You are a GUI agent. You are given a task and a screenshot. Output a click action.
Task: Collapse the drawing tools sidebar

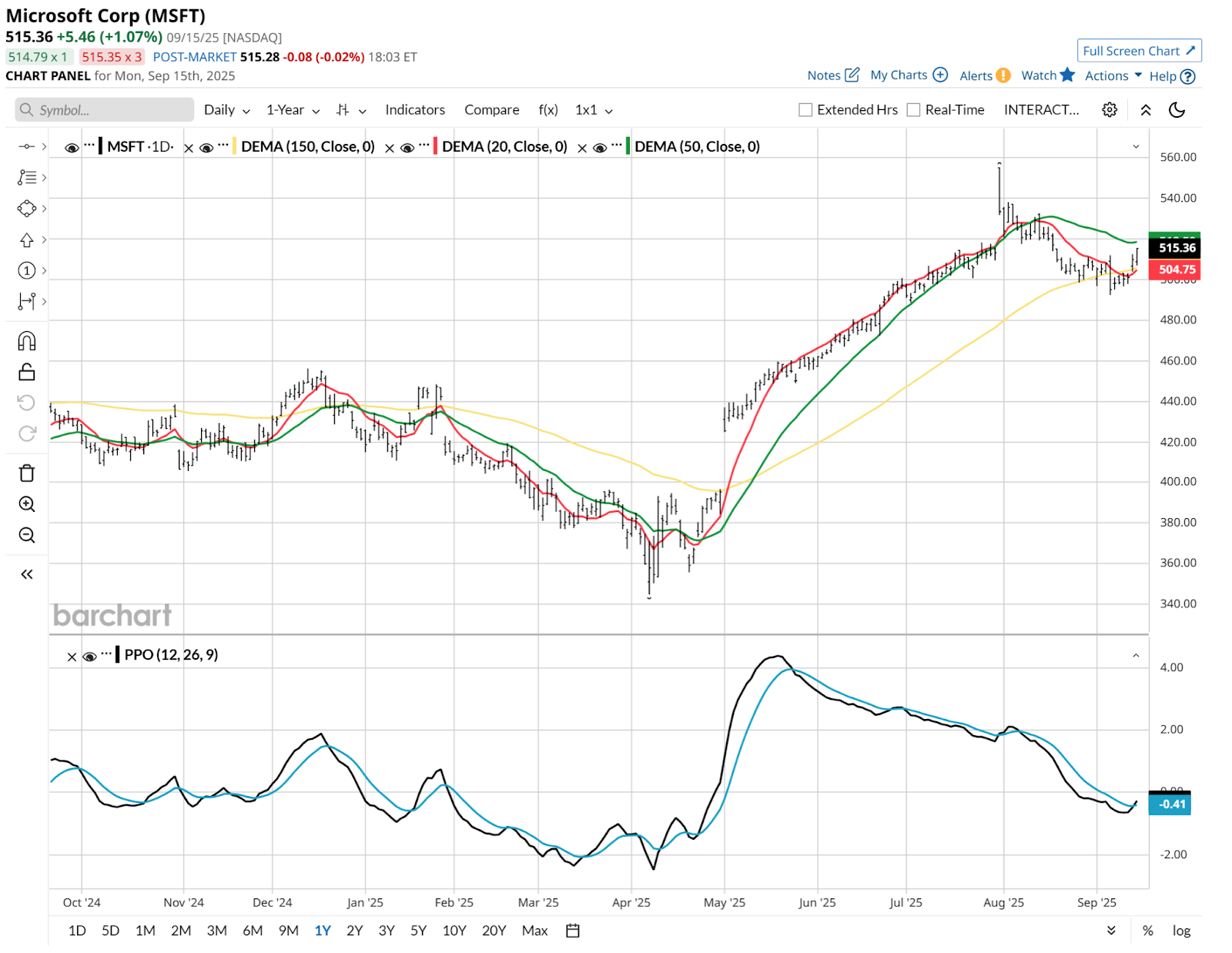tap(27, 574)
